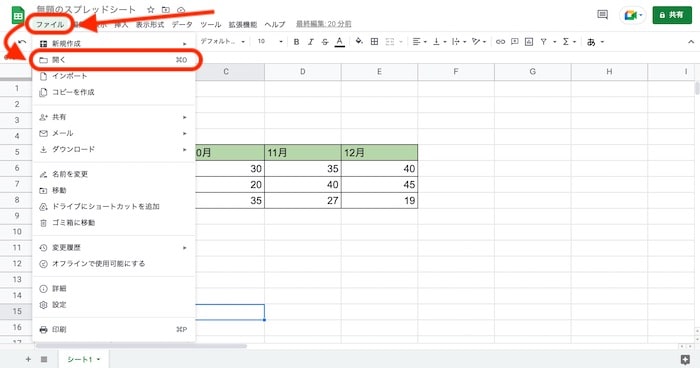This screenshot has width=700, height=368.
Task: Open the vertical align dropdown
Action: (x=439, y=42)
